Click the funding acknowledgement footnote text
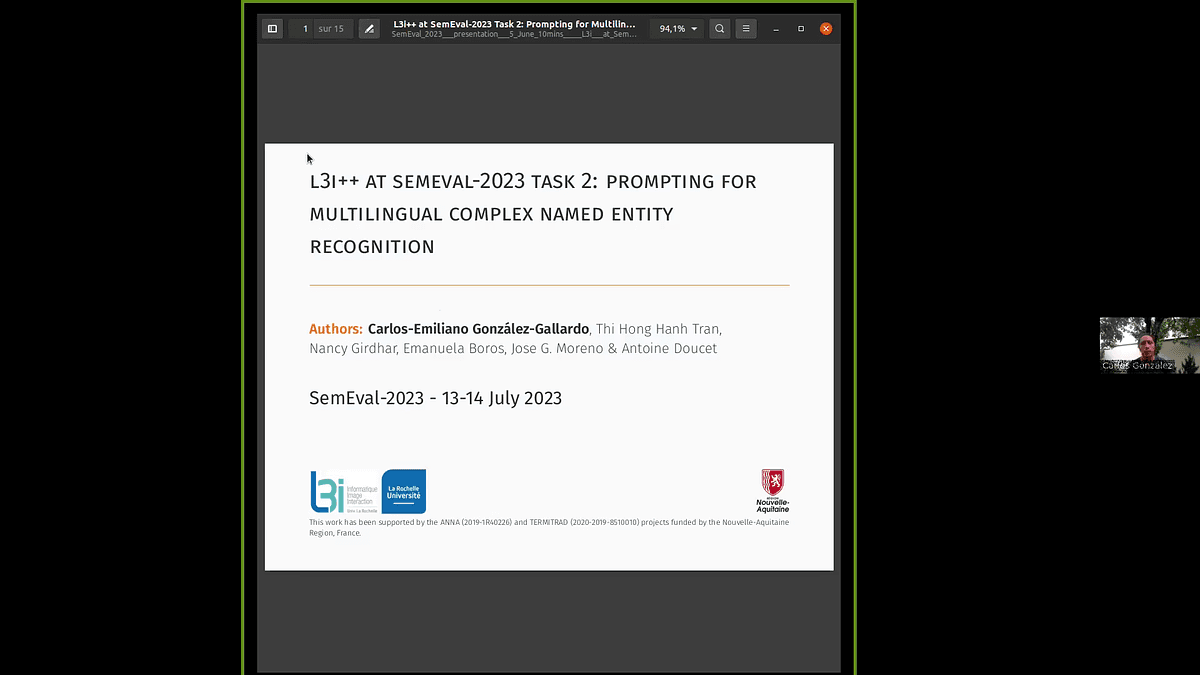This screenshot has width=1200, height=675. (548, 527)
